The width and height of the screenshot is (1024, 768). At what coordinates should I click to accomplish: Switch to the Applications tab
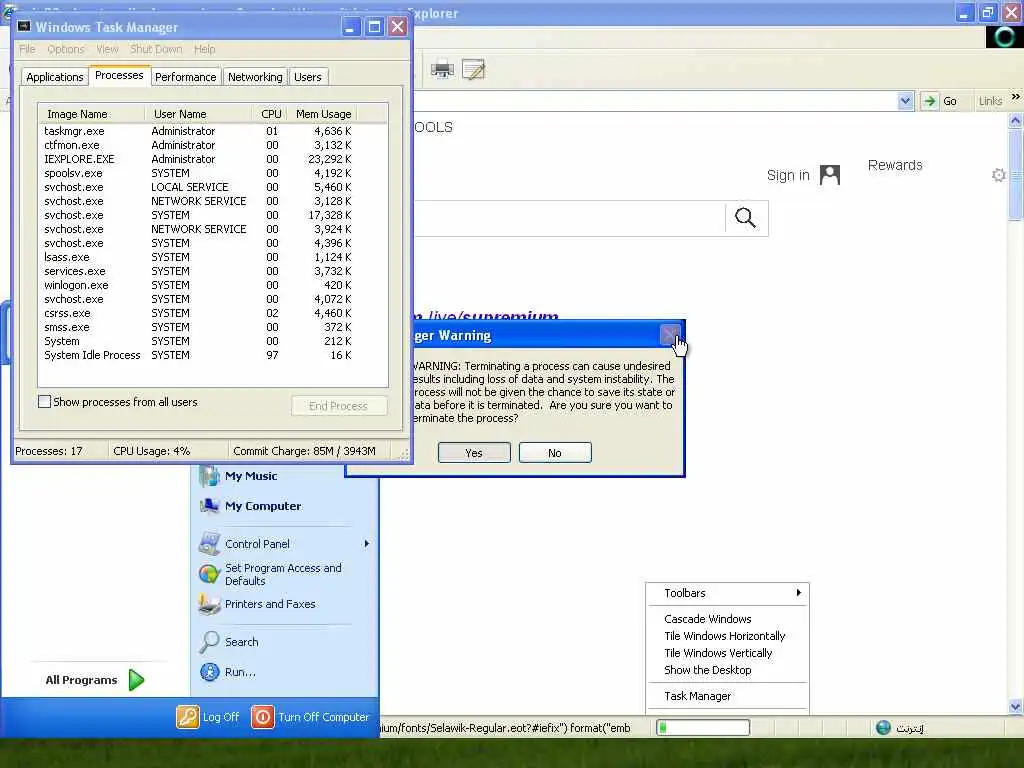tap(55, 77)
